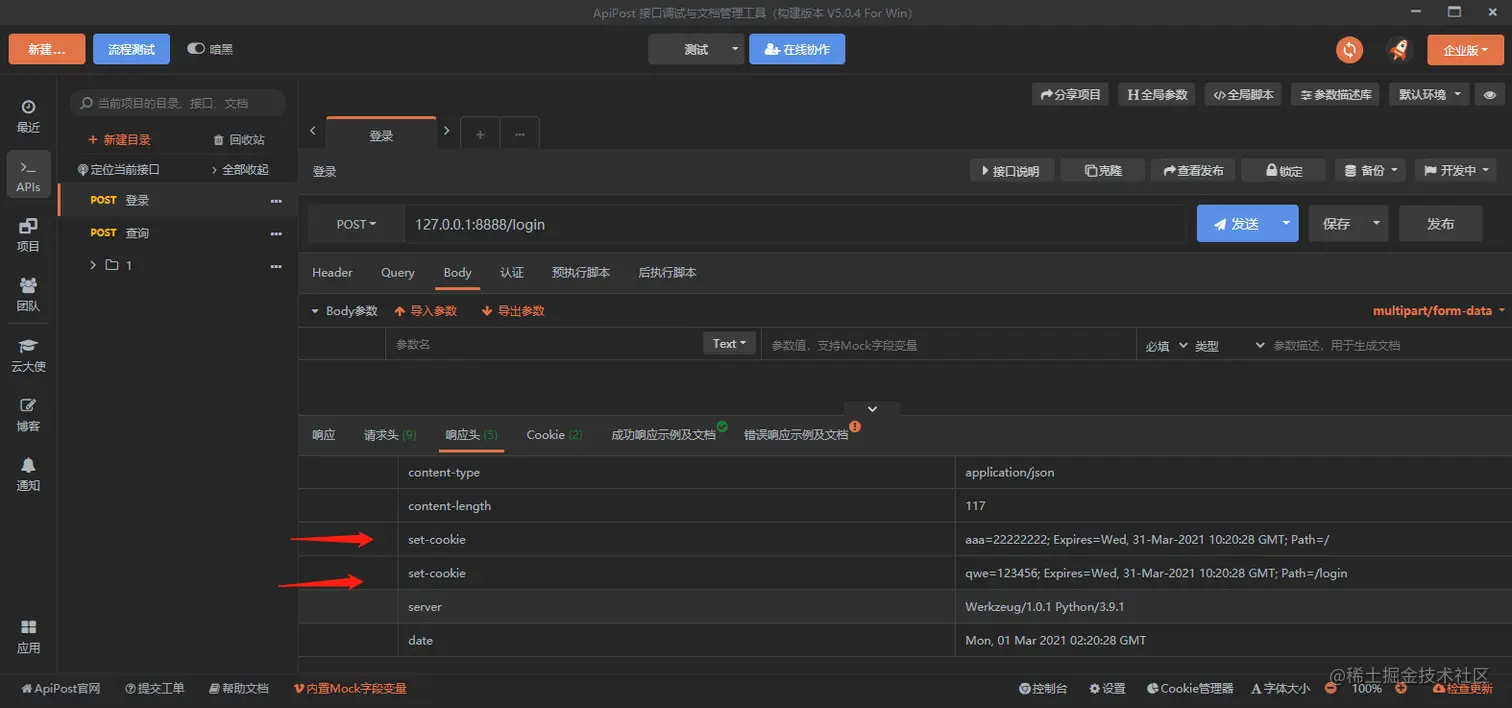Open the 备份 backup dropdown
1512x708 pixels.
tap(1370, 171)
